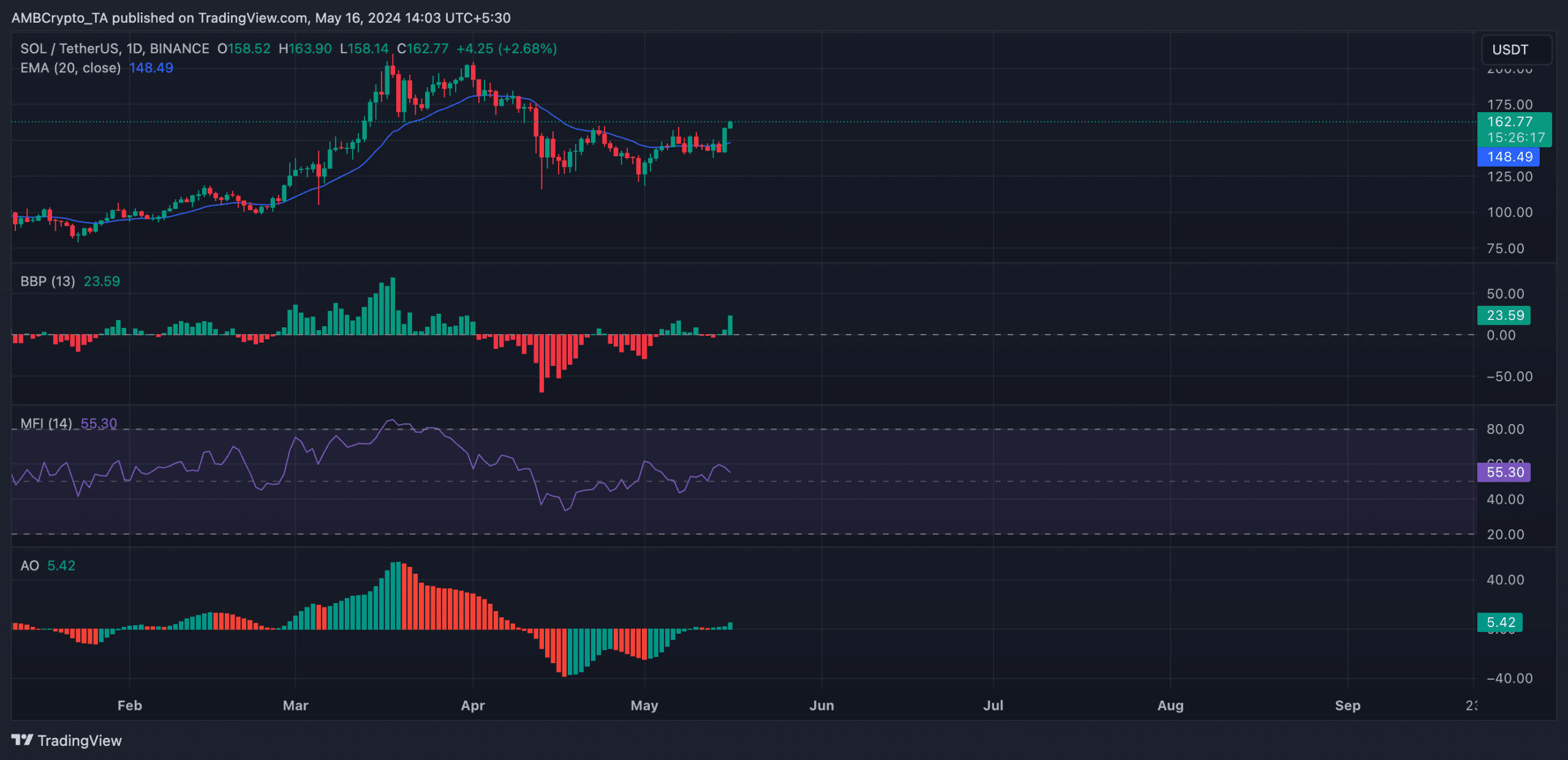Click the Sep label on time axis

pos(1347,705)
